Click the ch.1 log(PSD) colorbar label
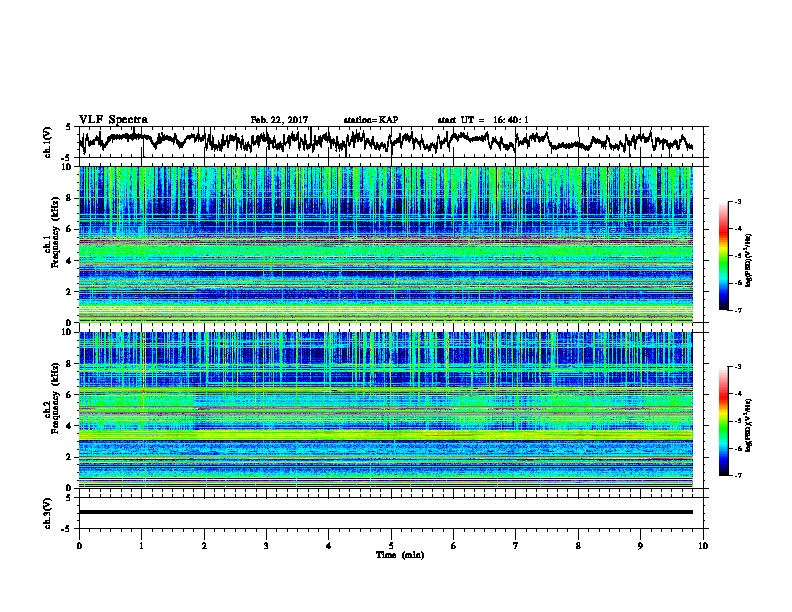792x612 pixels. [x=748, y=261]
